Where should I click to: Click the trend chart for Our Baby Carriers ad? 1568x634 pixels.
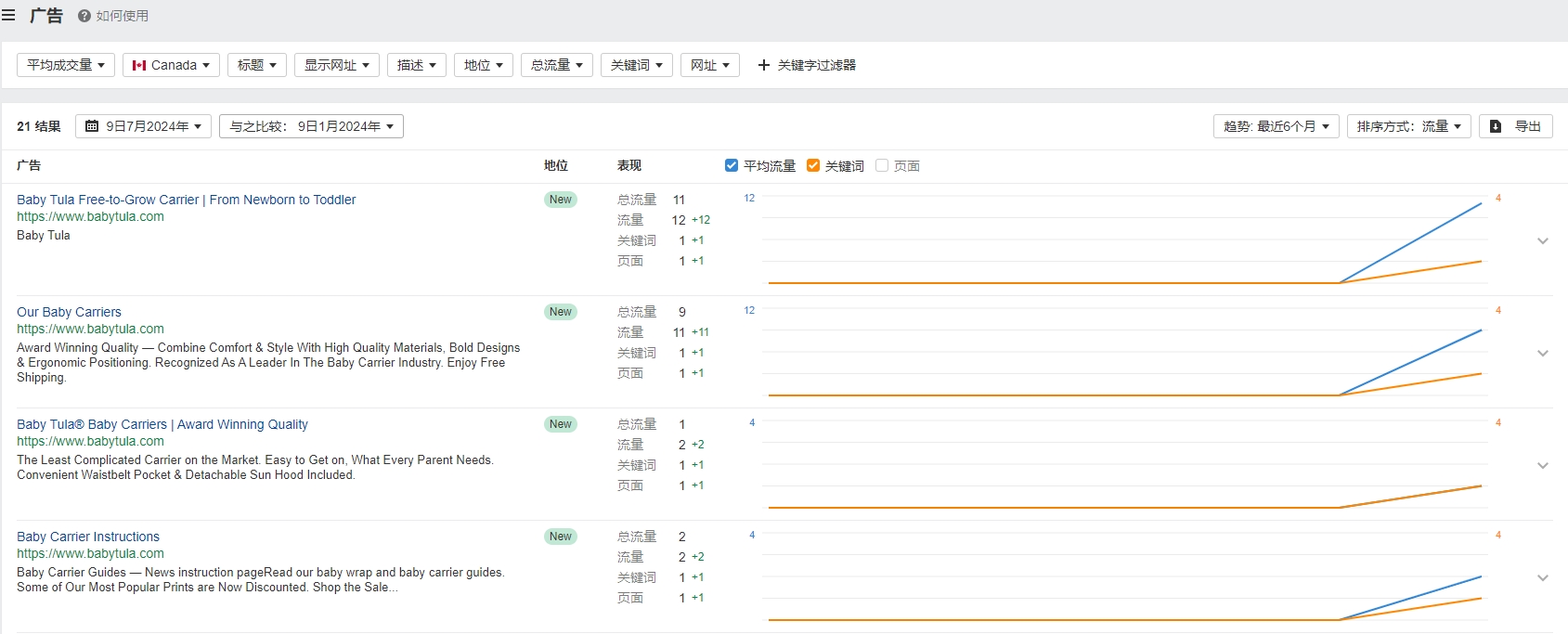(x=1123, y=352)
